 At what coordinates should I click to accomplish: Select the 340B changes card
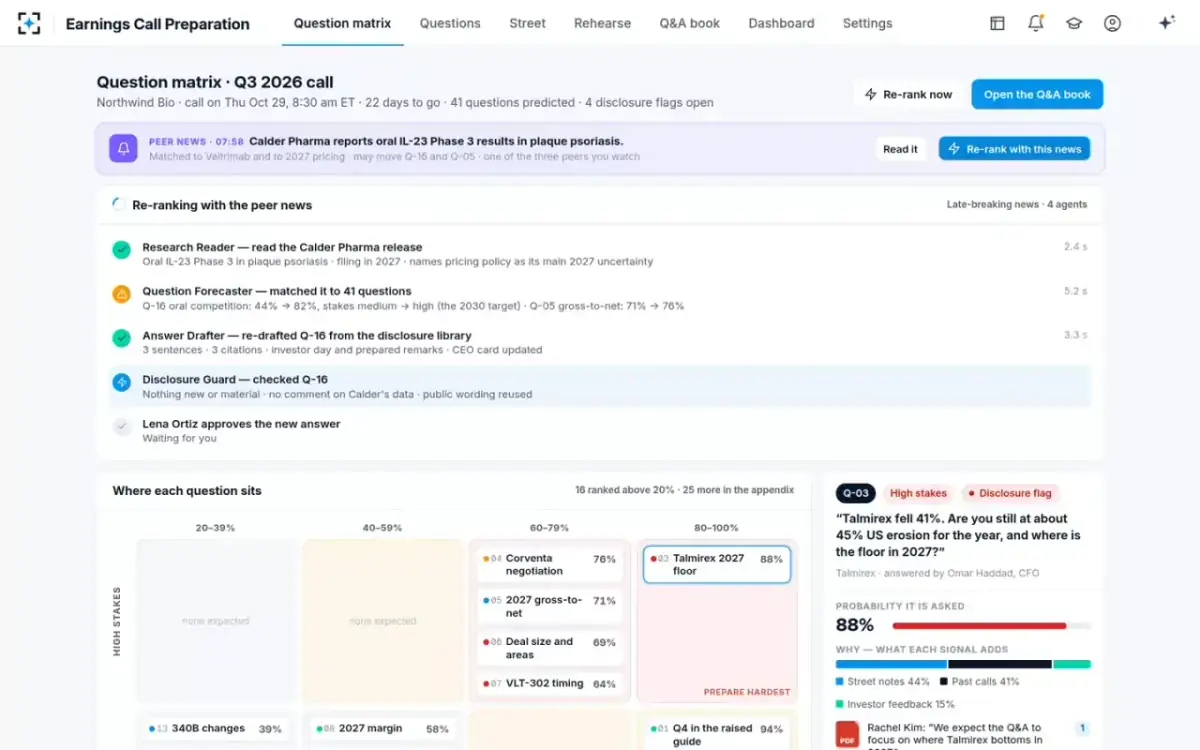(216, 729)
